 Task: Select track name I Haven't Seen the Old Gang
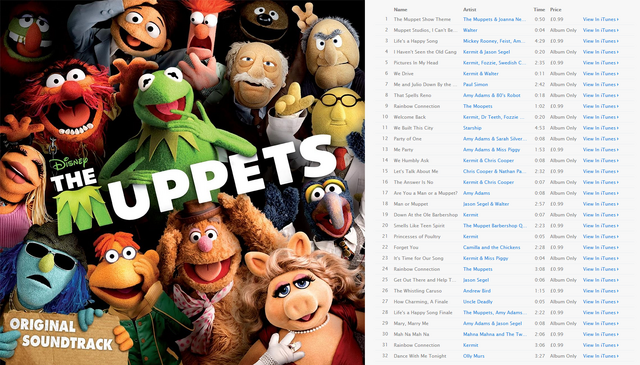(x=425, y=52)
